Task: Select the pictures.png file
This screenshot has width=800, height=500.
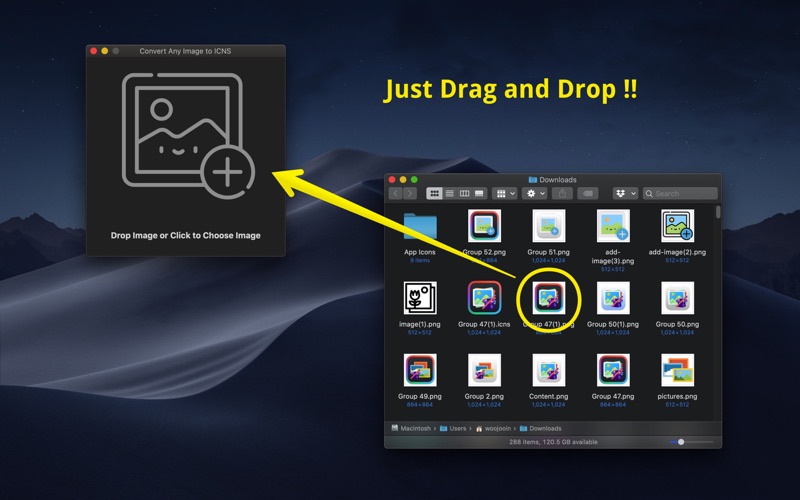Action: pyautogui.click(x=678, y=370)
